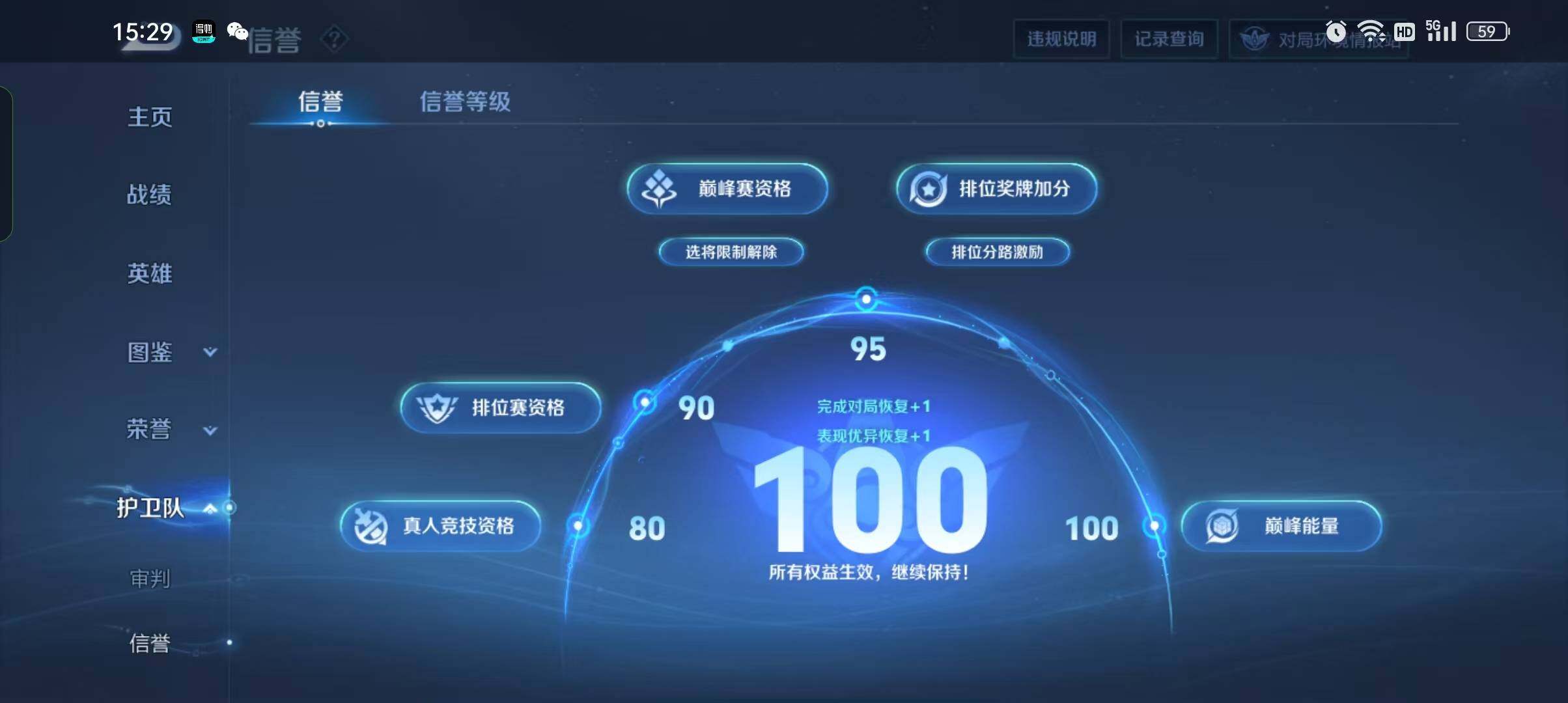
Task: Collapse the 护卫队 sidebar chevron
Action: pos(210,508)
